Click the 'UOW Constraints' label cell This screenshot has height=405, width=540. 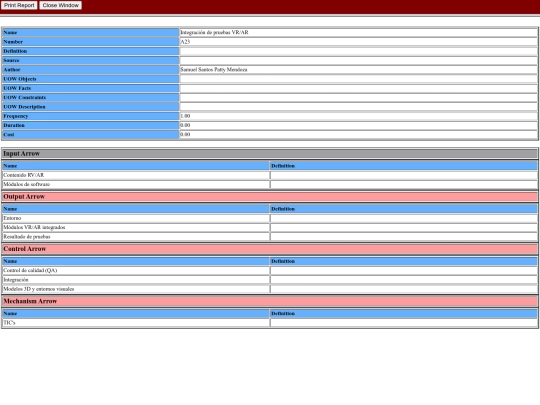point(90,97)
